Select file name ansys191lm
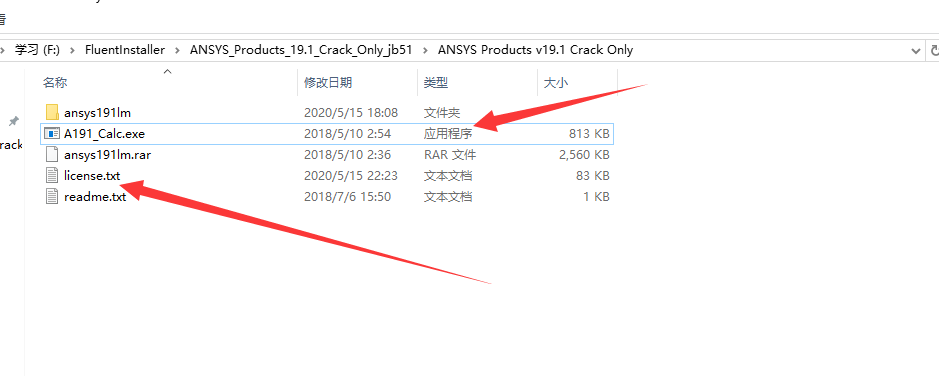The image size is (939, 376). tap(98, 113)
